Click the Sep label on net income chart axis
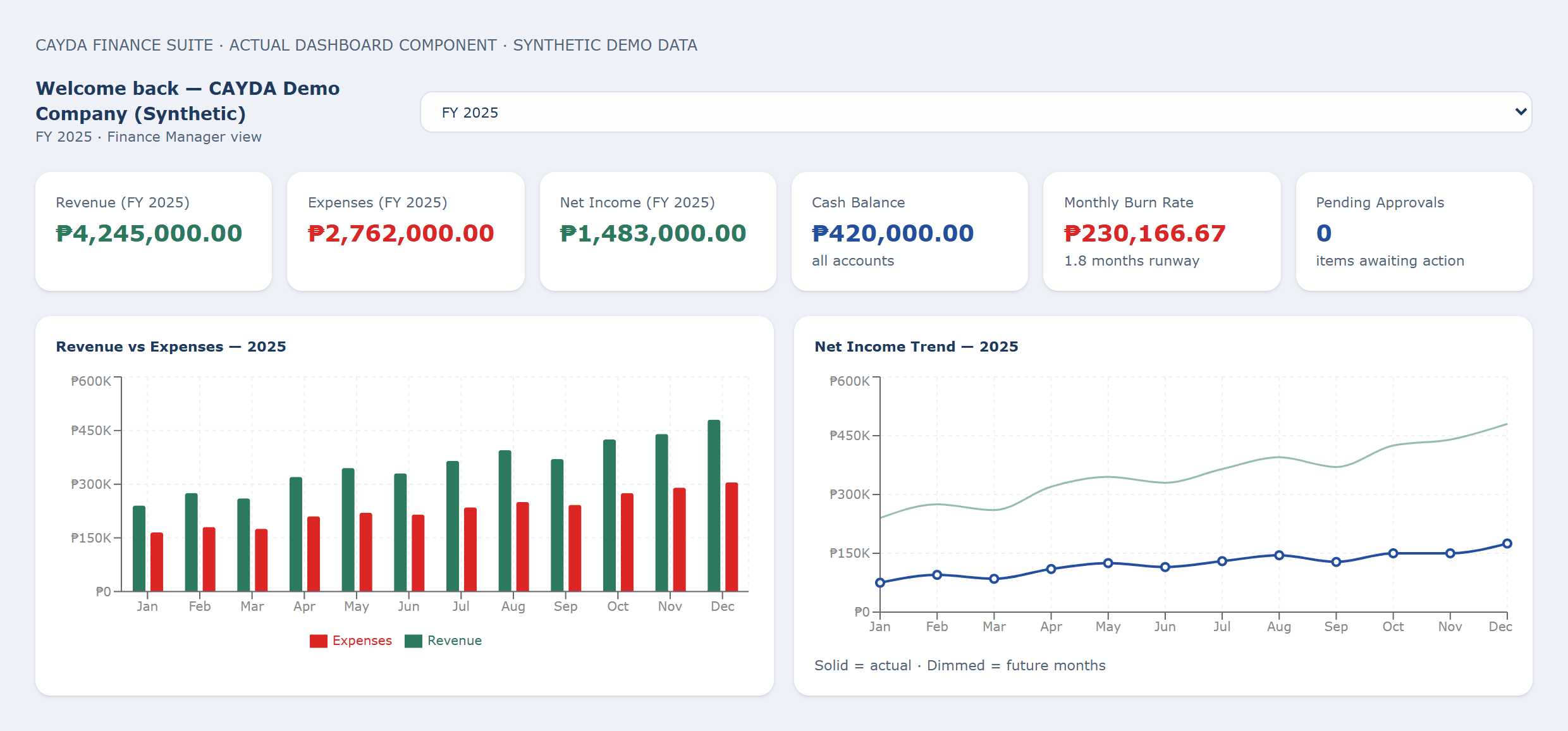 tap(1336, 627)
